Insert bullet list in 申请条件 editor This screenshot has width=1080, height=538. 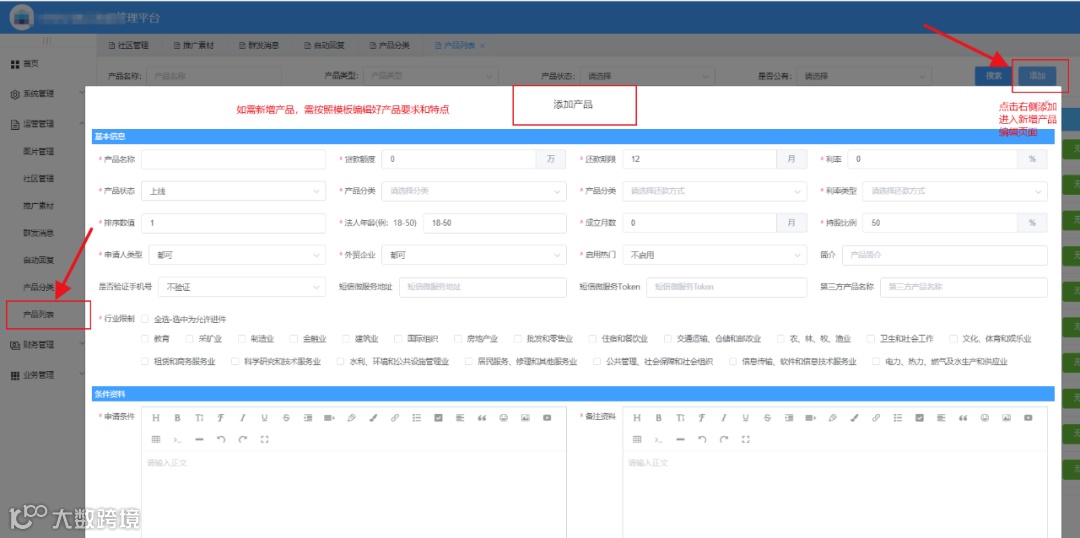417,417
